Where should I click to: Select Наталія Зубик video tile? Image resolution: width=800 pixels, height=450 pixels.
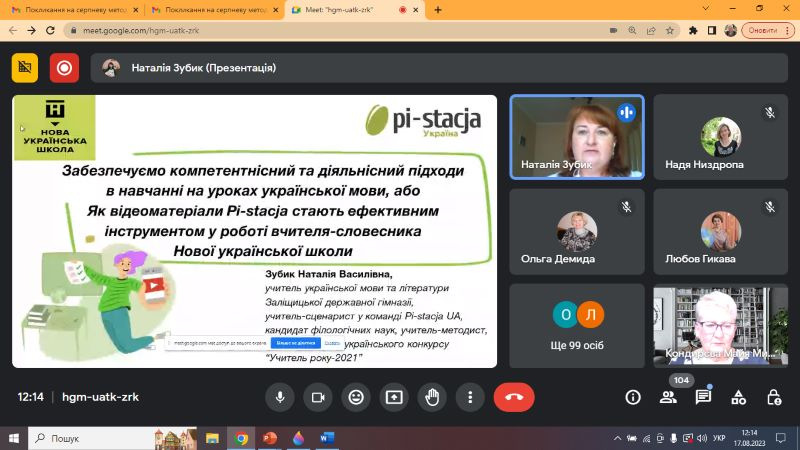577,137
